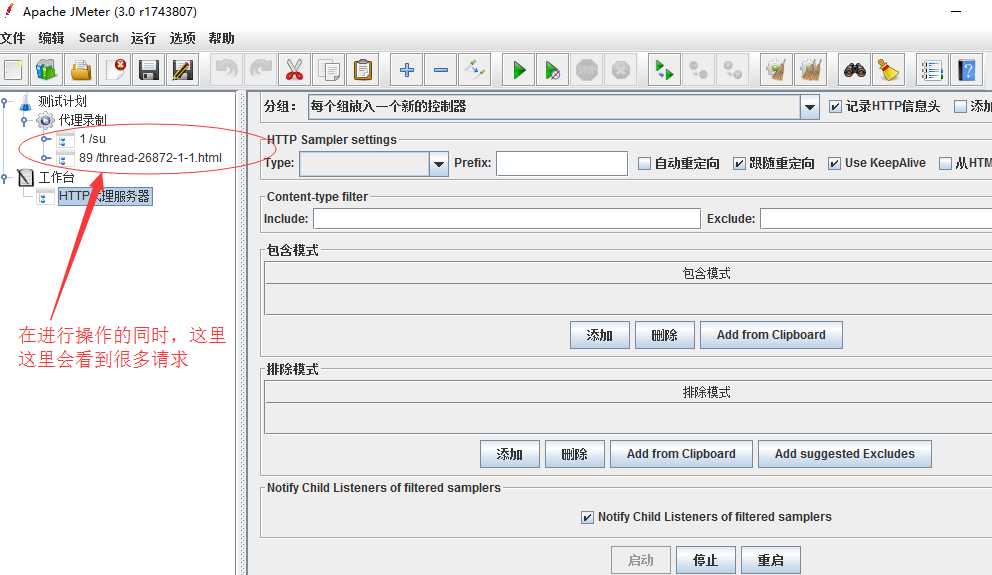Image resolution: width=992 pixels, height=575 pixels.
Task: Collapse the 工作台 tree node handle
Action: [x=4, y=178]
